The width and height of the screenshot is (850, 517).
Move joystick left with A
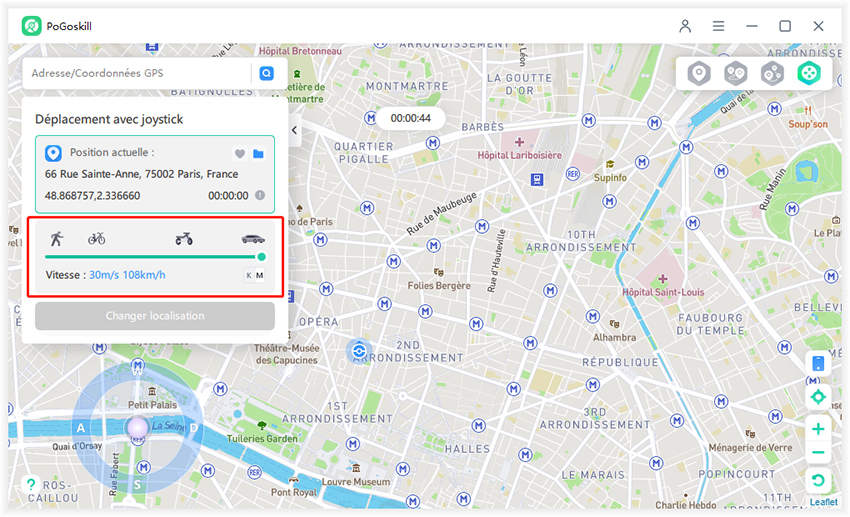81,428
